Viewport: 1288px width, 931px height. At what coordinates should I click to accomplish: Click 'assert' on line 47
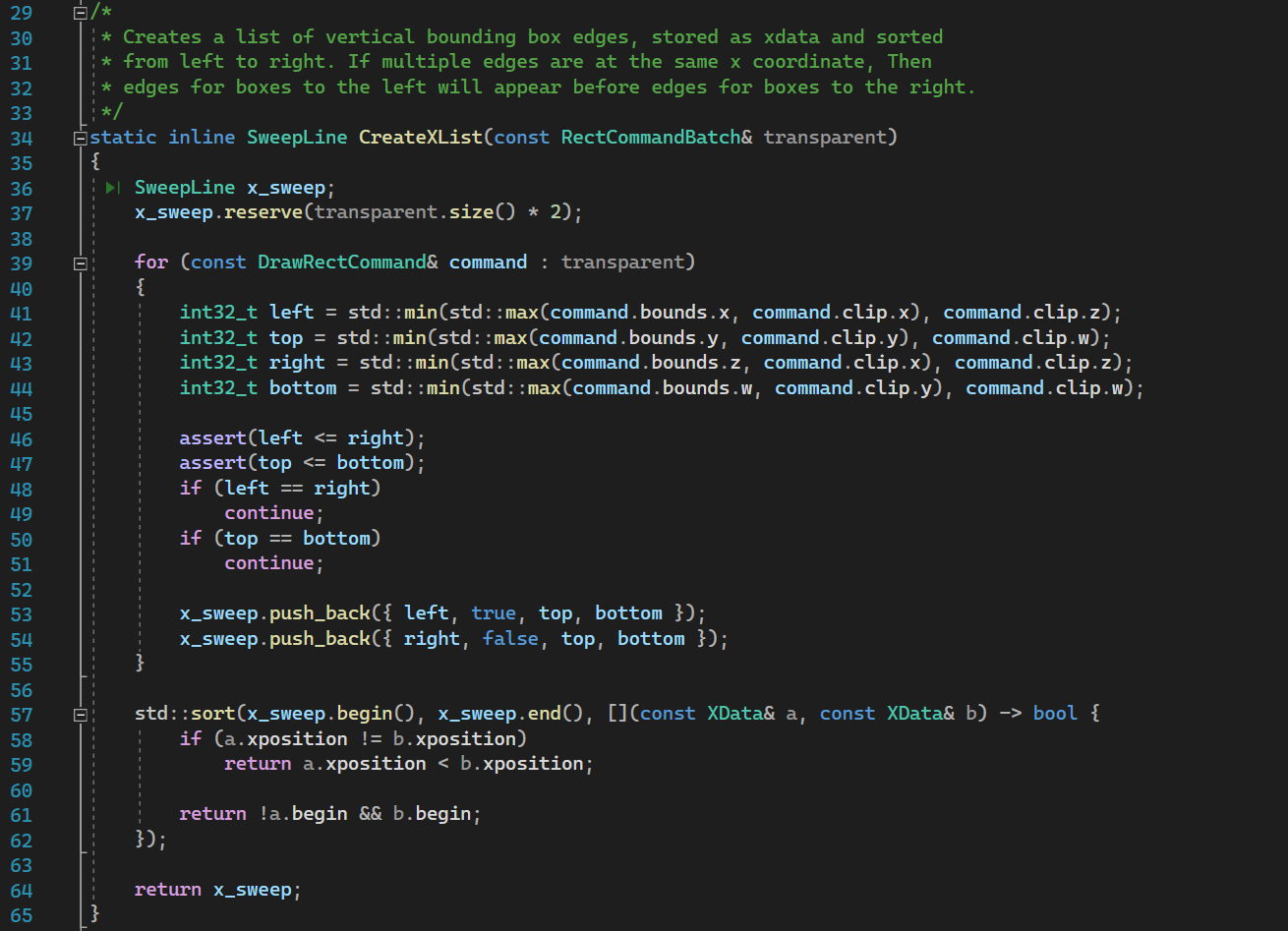(213, 463)
